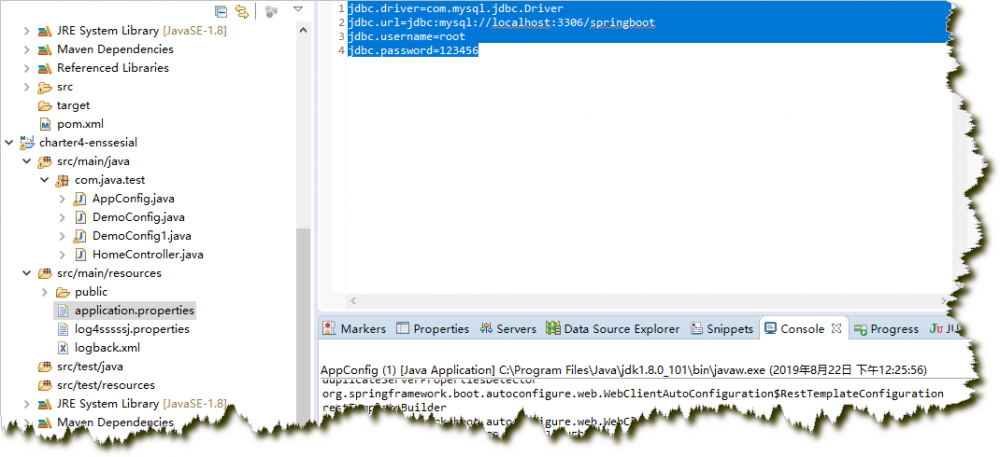The width and height of the screenshot is (1000, 457).
Task: Switch to the Servers tab
Action: 509,329
